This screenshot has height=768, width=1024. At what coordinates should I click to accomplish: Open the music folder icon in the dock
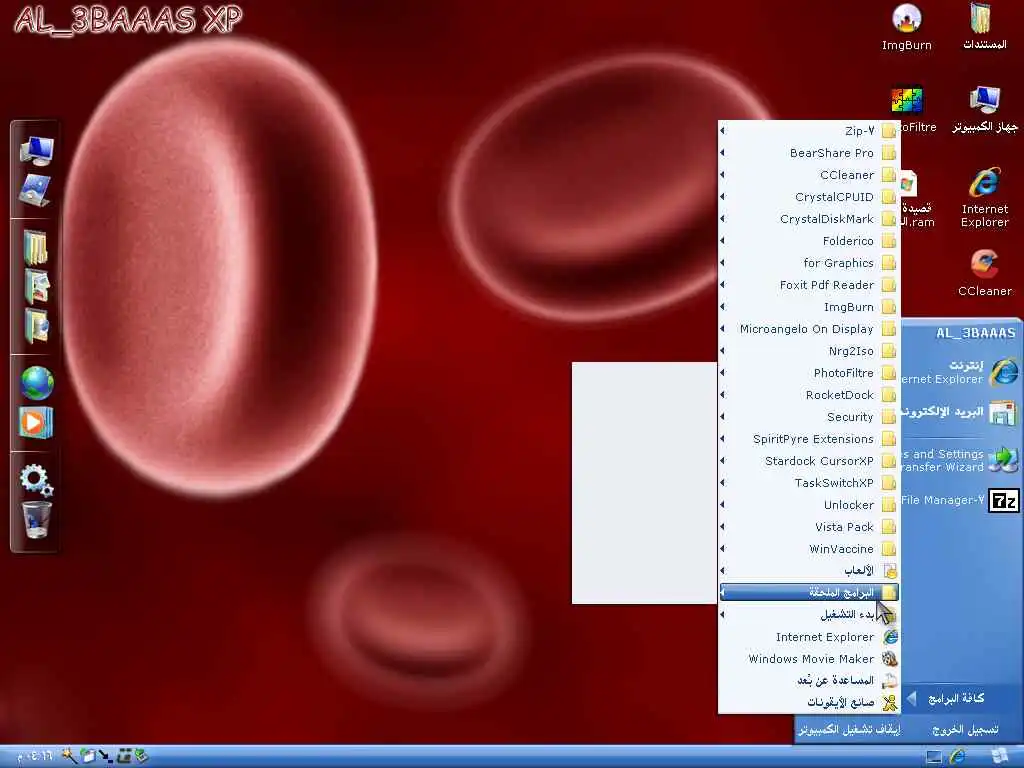pyautogui.click(x=37, y=325)
